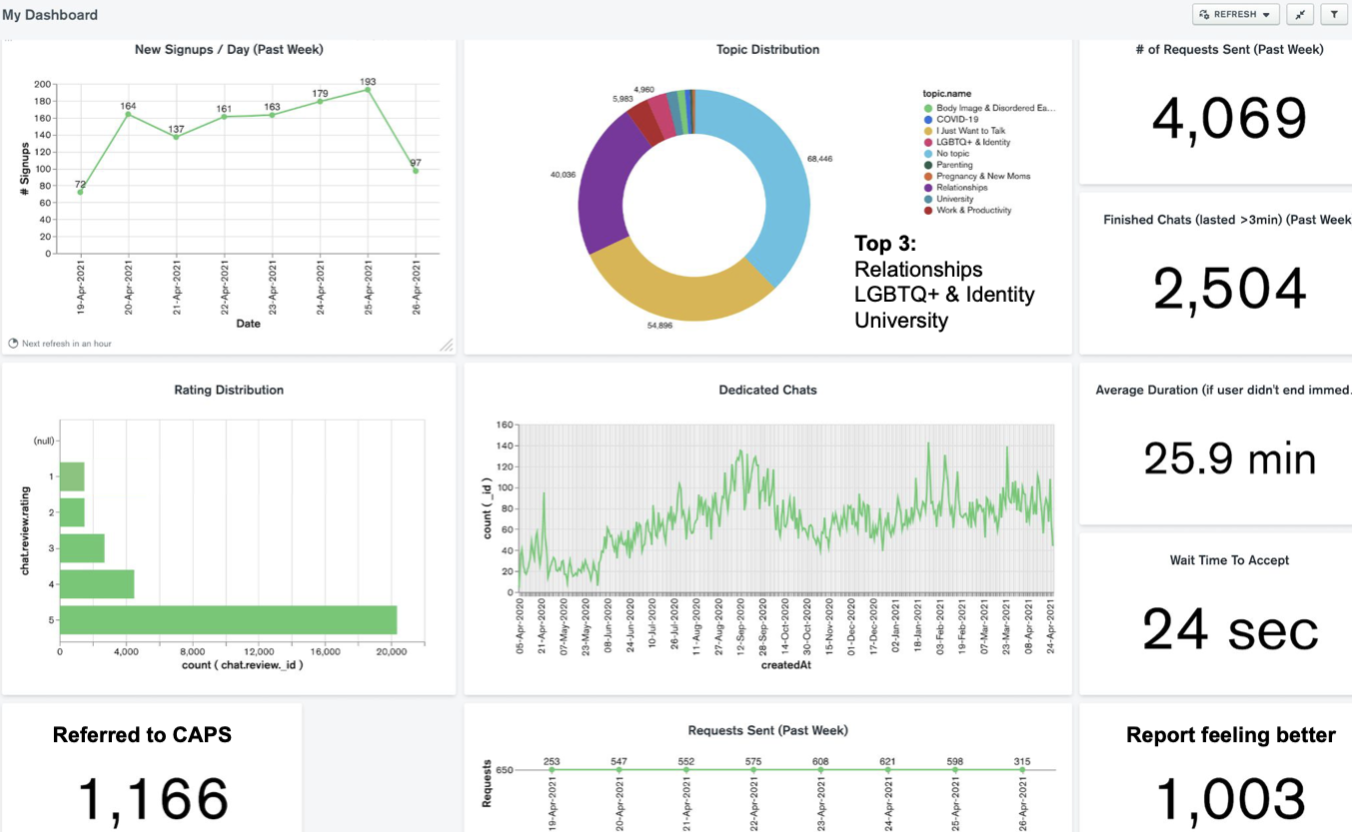
Task: Toggle the I Just Want to Talk legend item
Action: click(x=970, y=131)
